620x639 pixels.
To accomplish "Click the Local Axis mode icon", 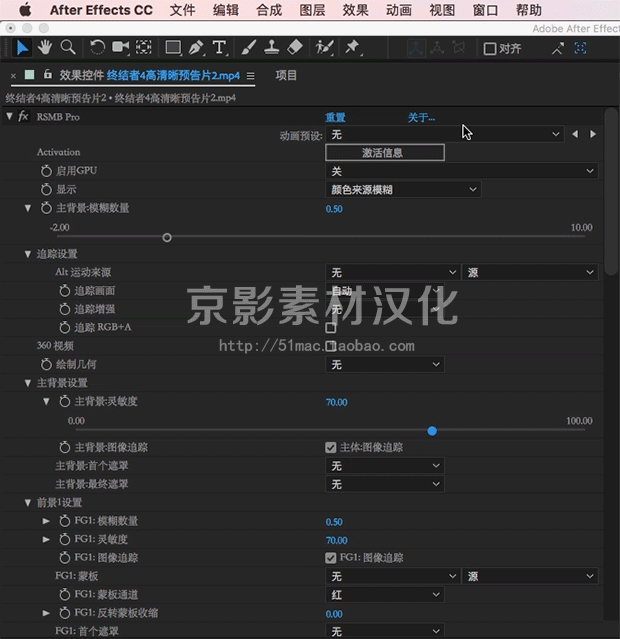I will click(416, 48).
